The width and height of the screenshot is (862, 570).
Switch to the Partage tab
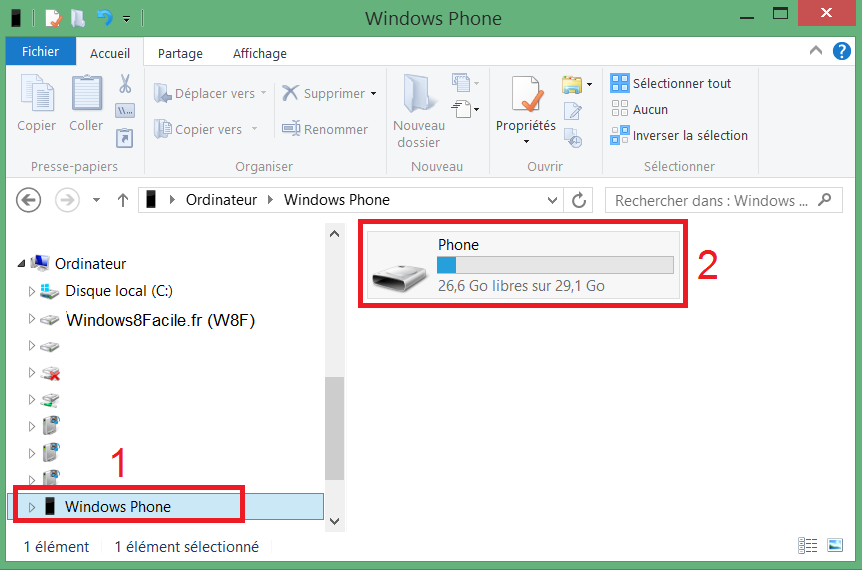(x=180, y=53)
